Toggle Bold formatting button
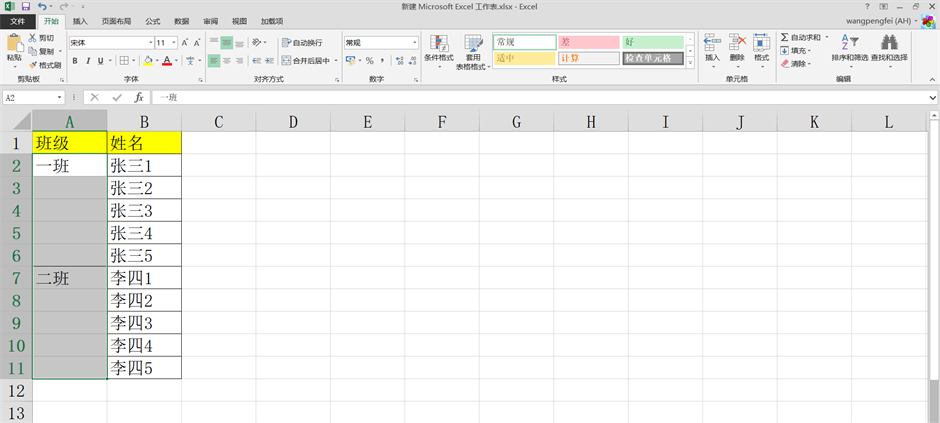The width and height of the screenshot is (940, 423). [x=75, y=61]
